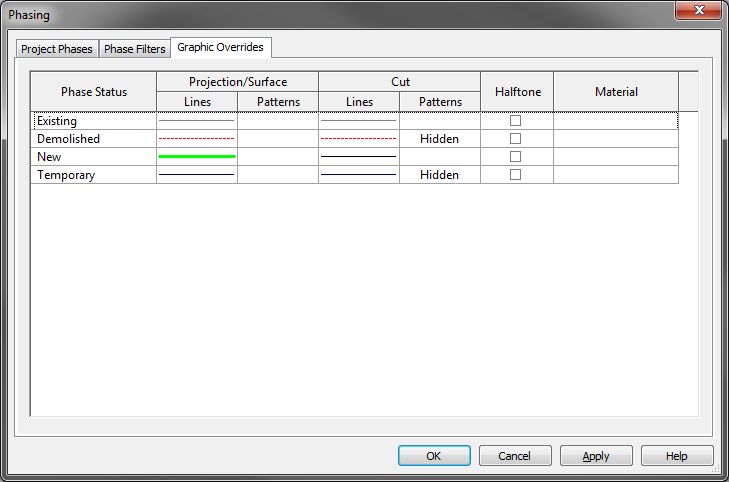Edit red dashed projection line for Demolished
Viewport: 729px width, 482px height.
pyautogui.click(x=197, y=139)
